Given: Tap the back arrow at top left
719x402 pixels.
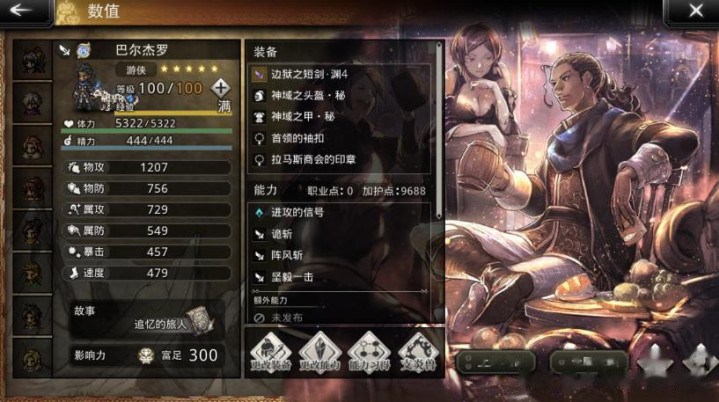Looking at the screenshot, I should pyautogui.click(x=21, y=10).
